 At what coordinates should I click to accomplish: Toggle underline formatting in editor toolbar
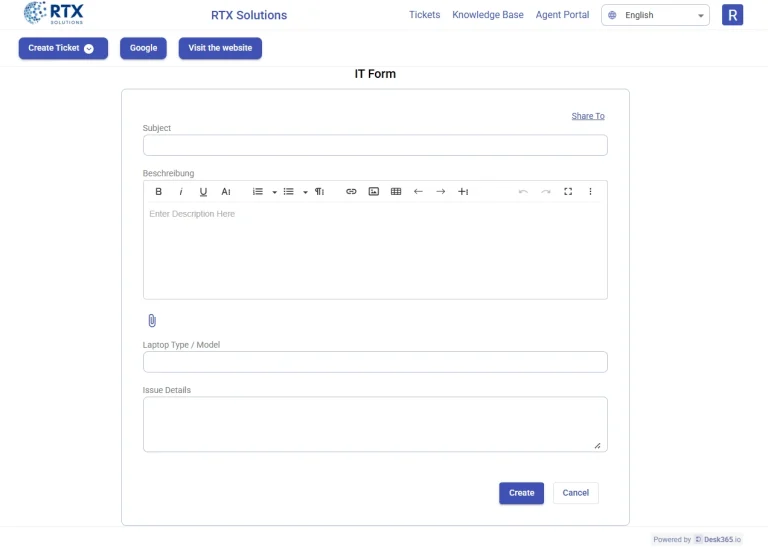(x=203, y=191)
